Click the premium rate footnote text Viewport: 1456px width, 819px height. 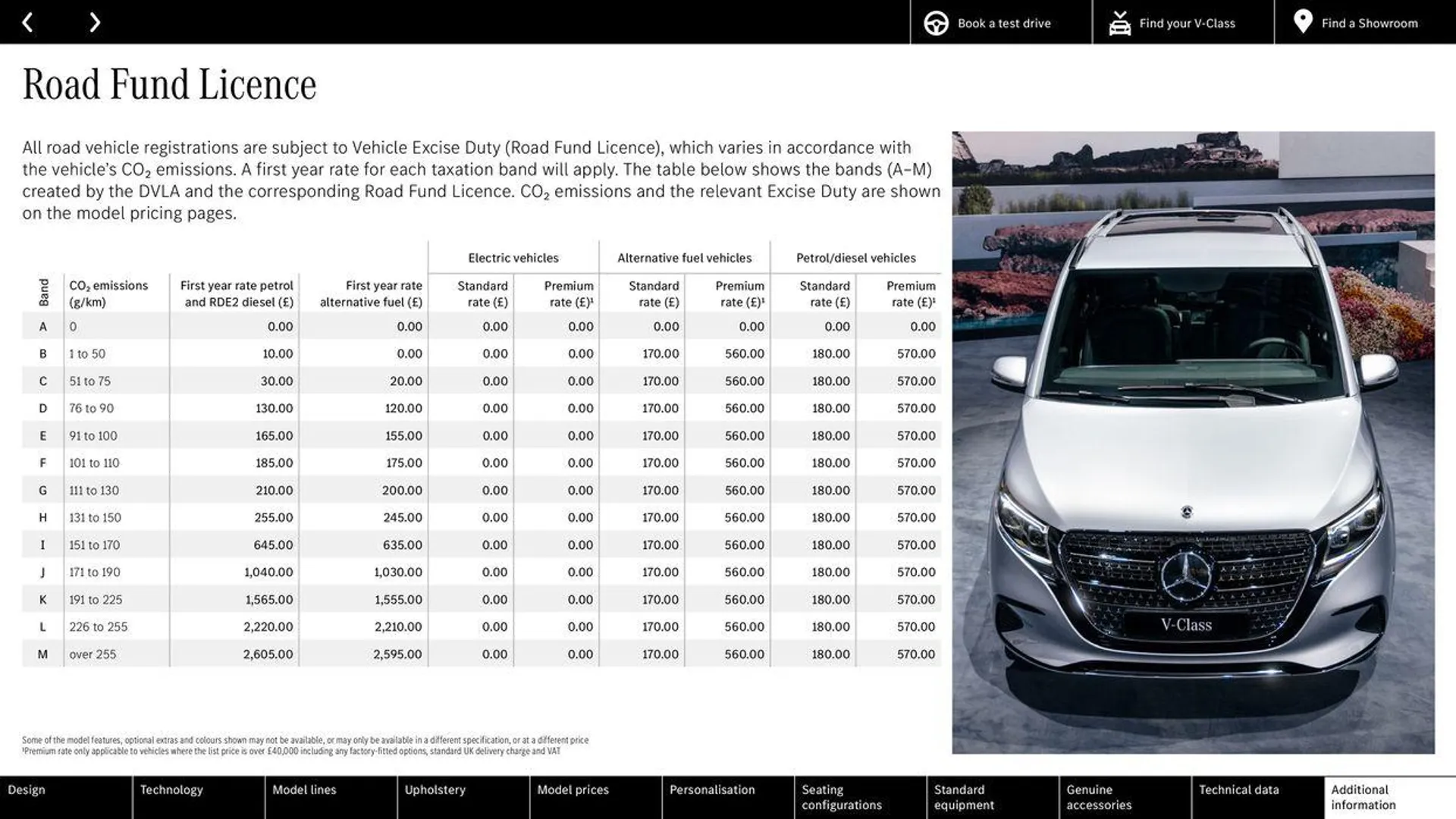pyautogui.click(x=291, y=752)
